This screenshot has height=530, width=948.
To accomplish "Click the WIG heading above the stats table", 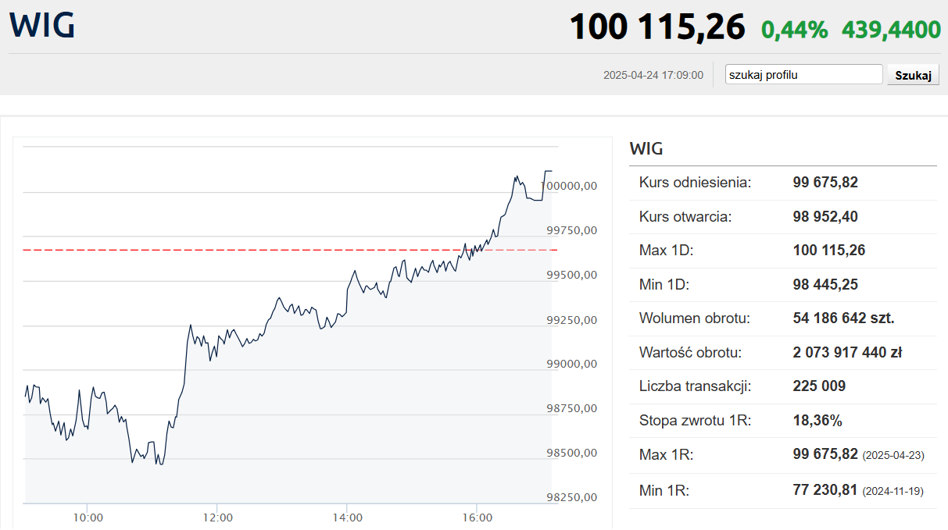I will click(x=646, y=149).
